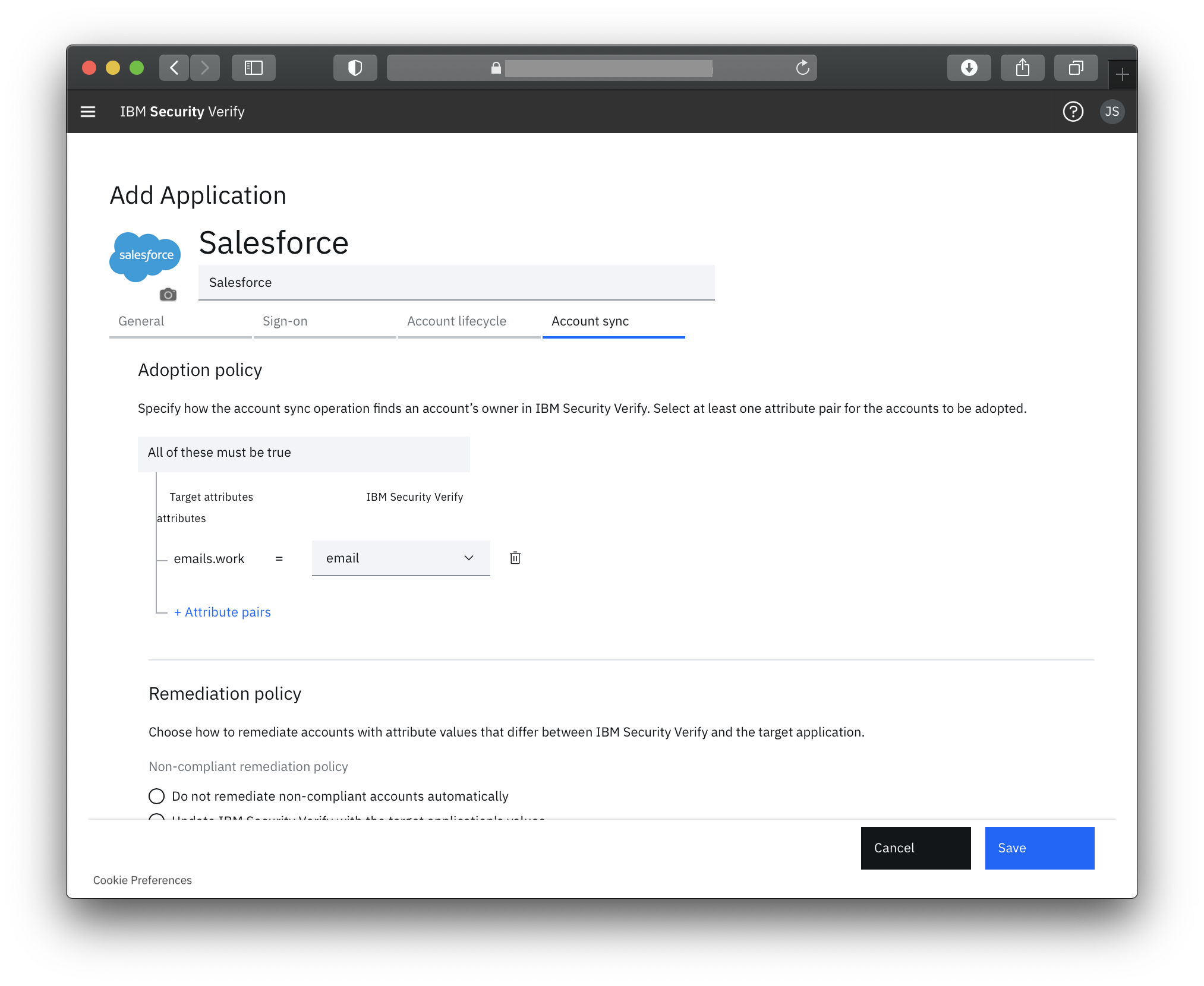Open the Sign-on tab
Viewport: 1204px width, 986px height.
285,321
